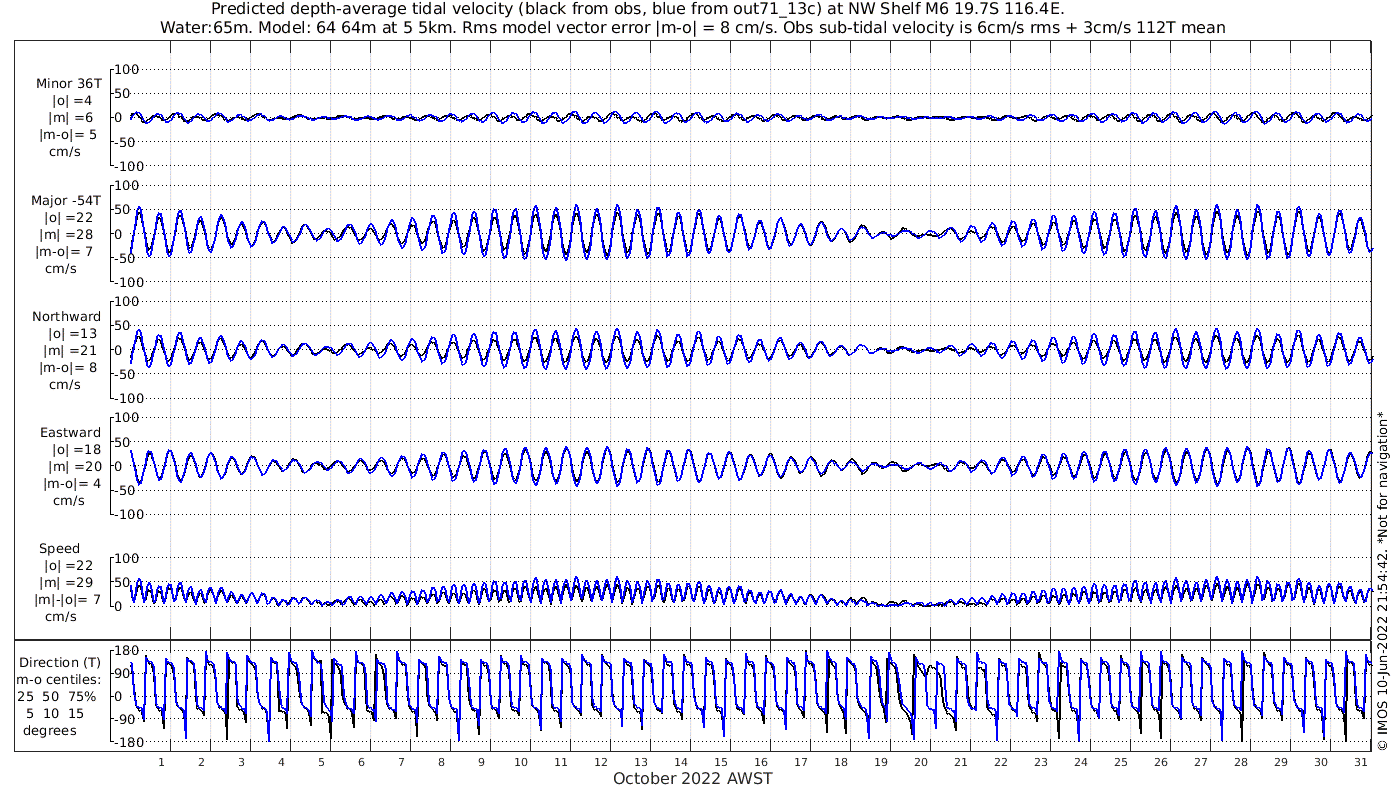1400x800 pixels.
Task: Click the 'Water:65m. Model' subtitle line
Action: pos(692,28)
